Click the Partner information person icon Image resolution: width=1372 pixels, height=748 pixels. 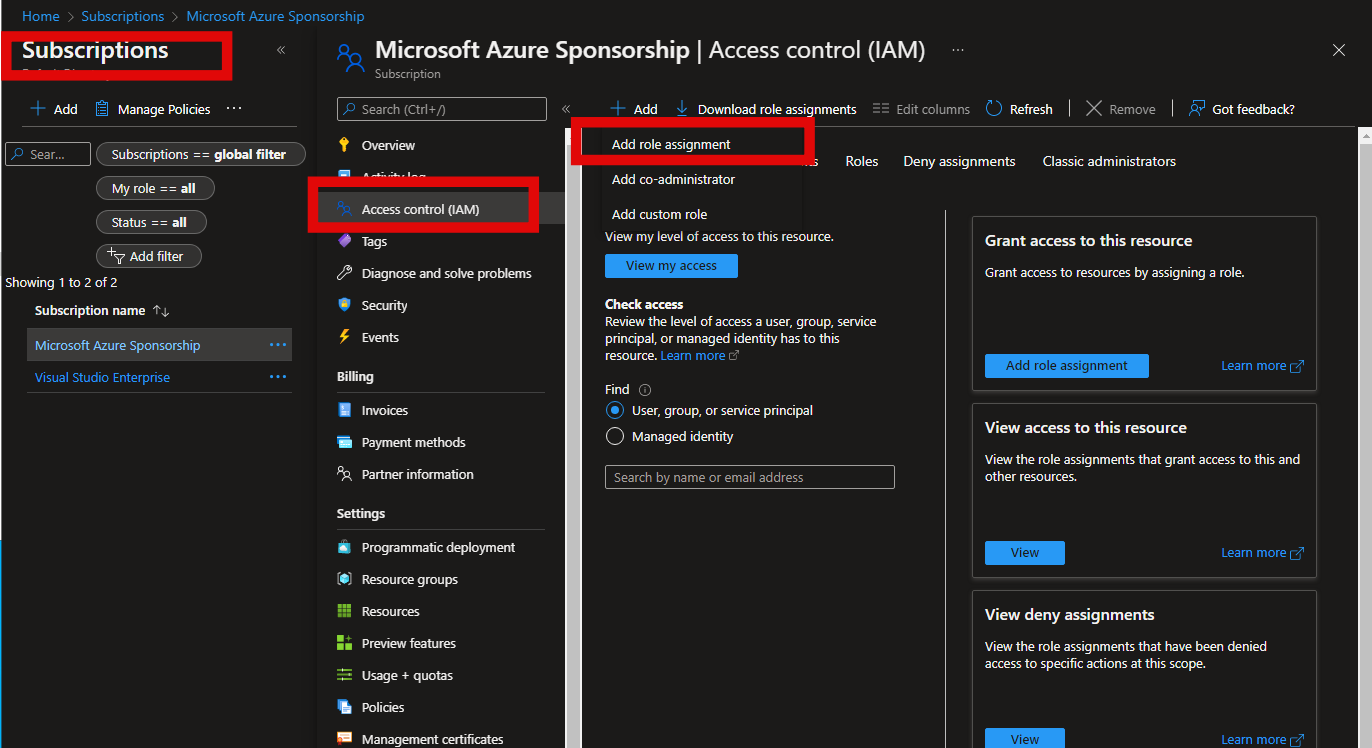coord(344,474)
